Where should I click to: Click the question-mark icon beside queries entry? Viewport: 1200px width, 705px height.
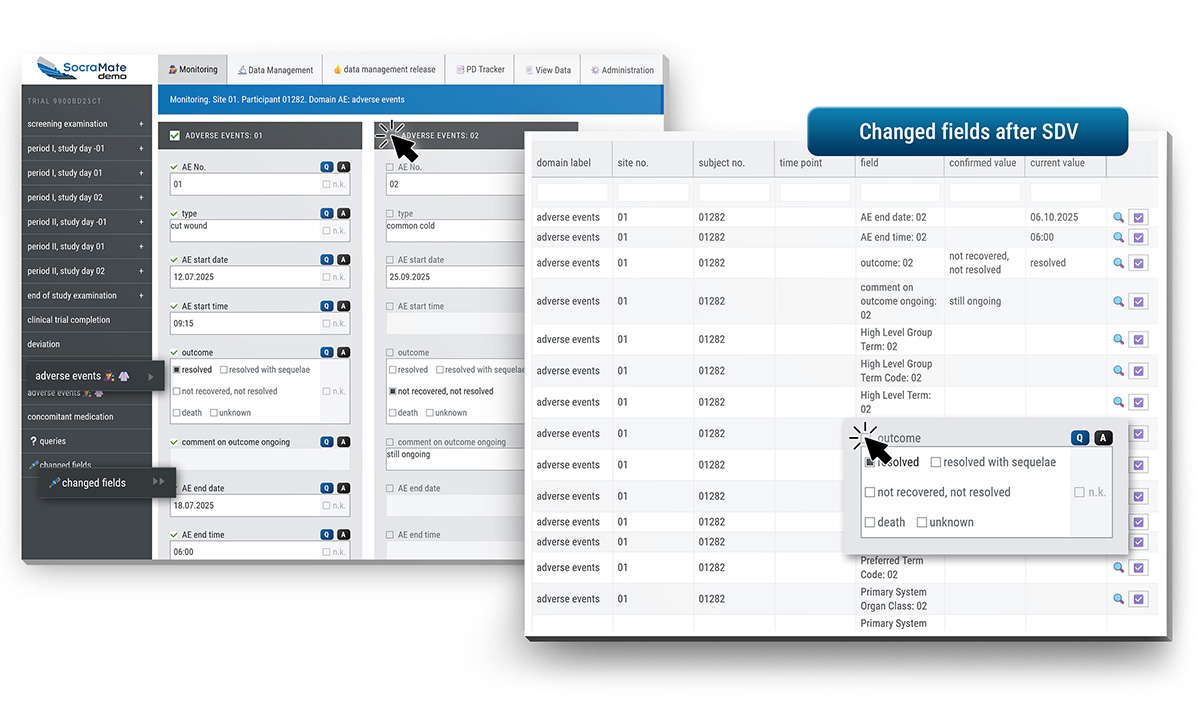click(x=33, y=441)
